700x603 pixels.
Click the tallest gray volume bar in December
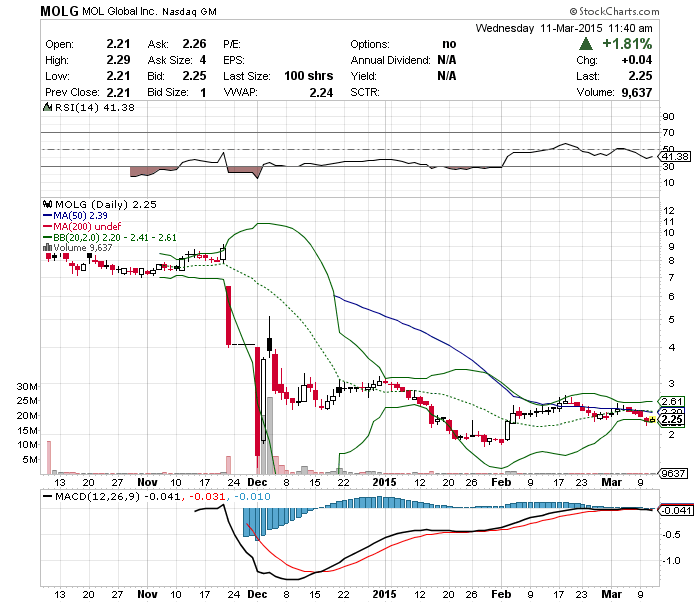[x=270, y=436]
